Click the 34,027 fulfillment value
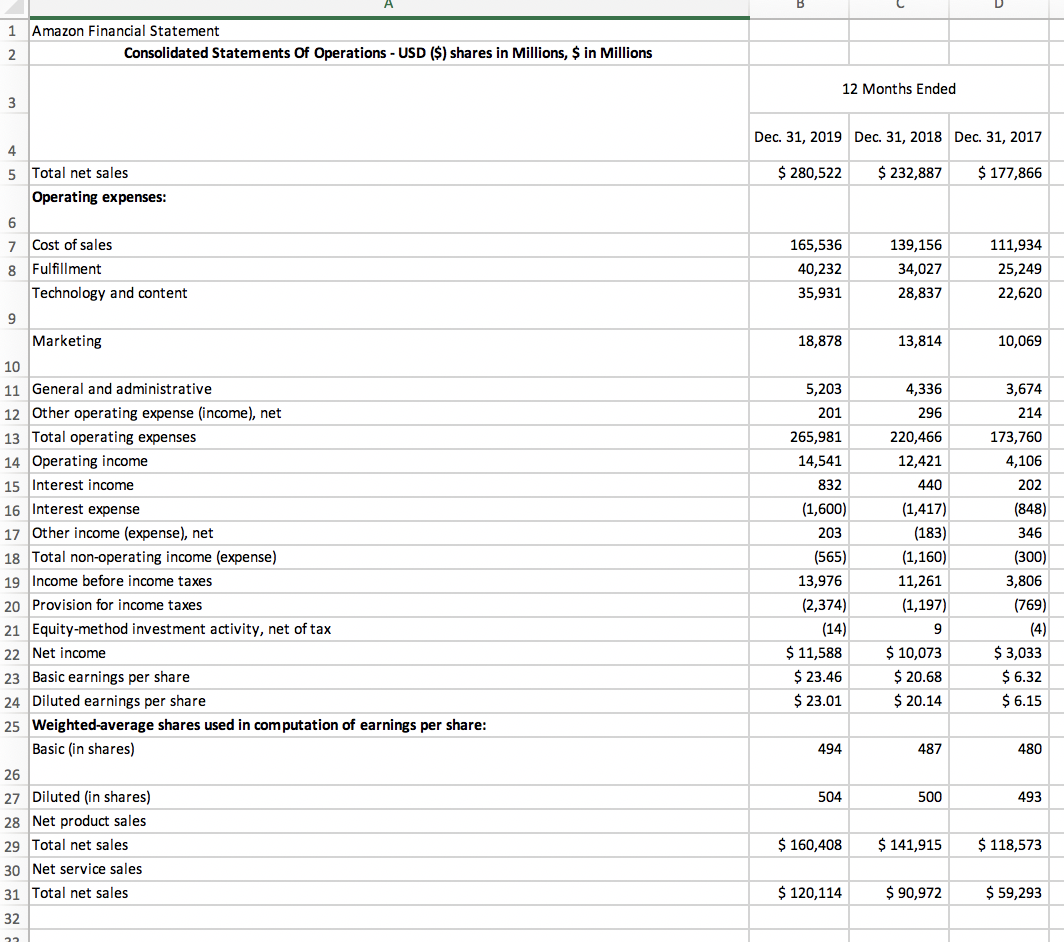Viewport: 1064px width, 942px height. pyautogui.click(x=919, y=269)
